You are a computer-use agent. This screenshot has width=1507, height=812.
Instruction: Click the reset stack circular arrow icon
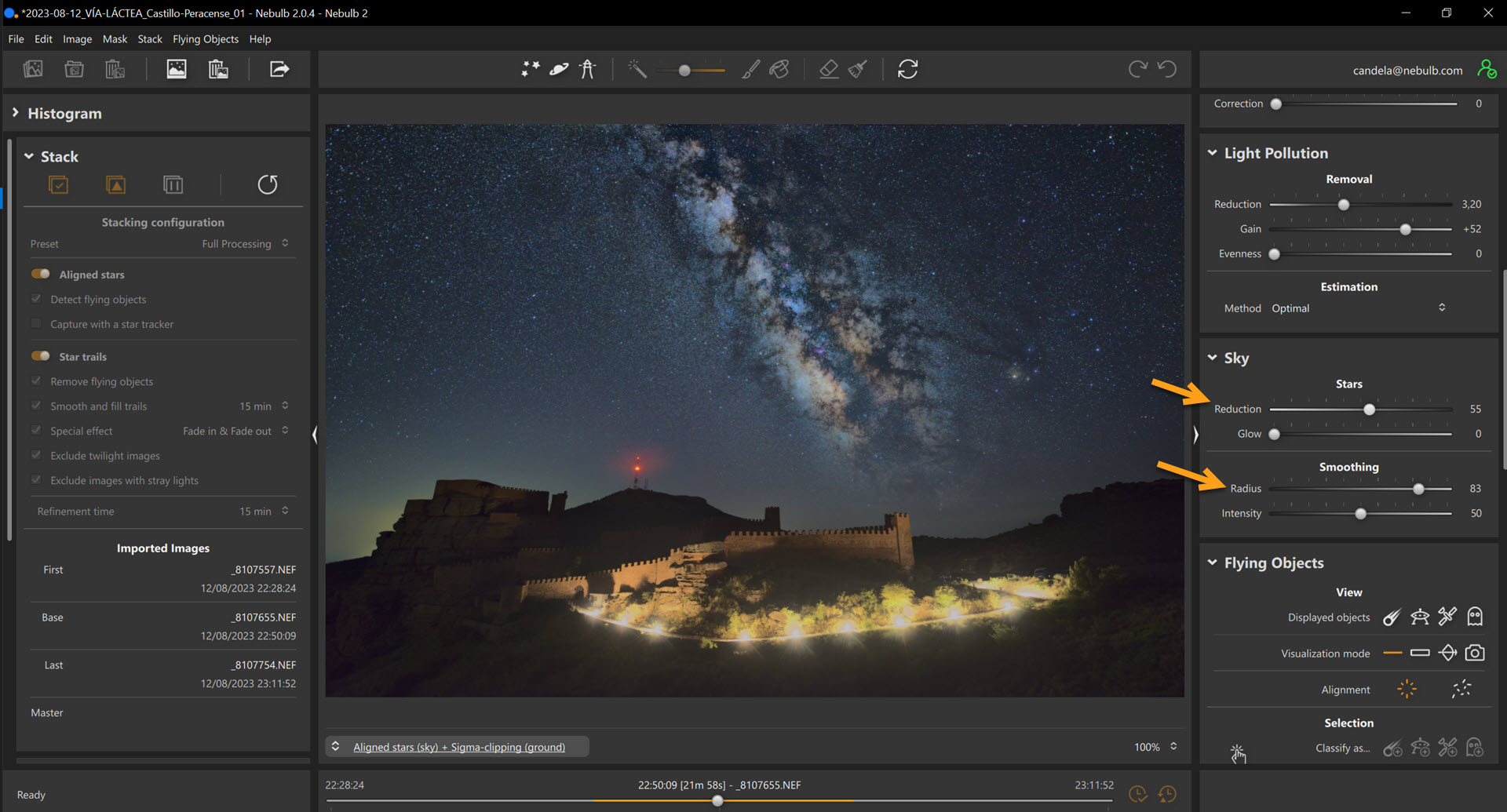click(268, 185)
